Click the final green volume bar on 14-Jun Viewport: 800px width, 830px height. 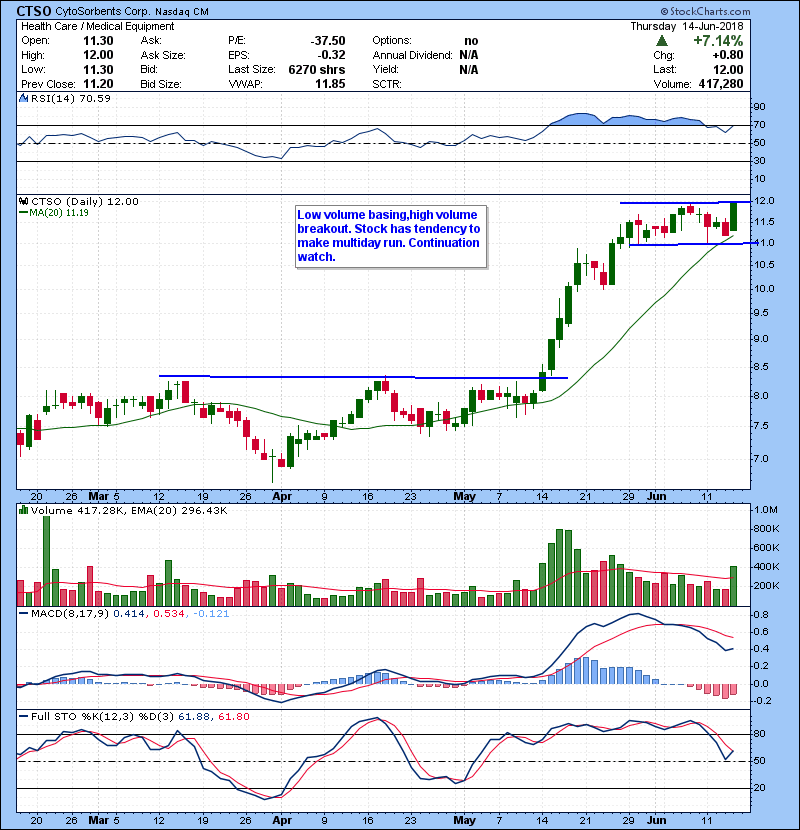[x=733, y=586]
